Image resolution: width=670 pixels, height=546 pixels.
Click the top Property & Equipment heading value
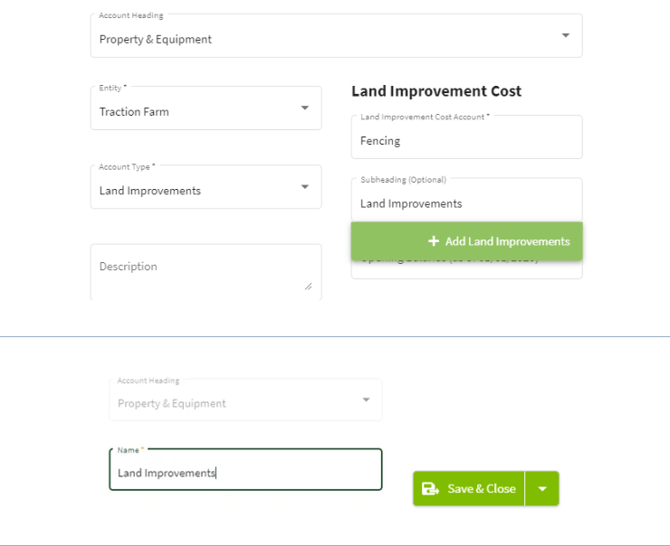point(156,40)
